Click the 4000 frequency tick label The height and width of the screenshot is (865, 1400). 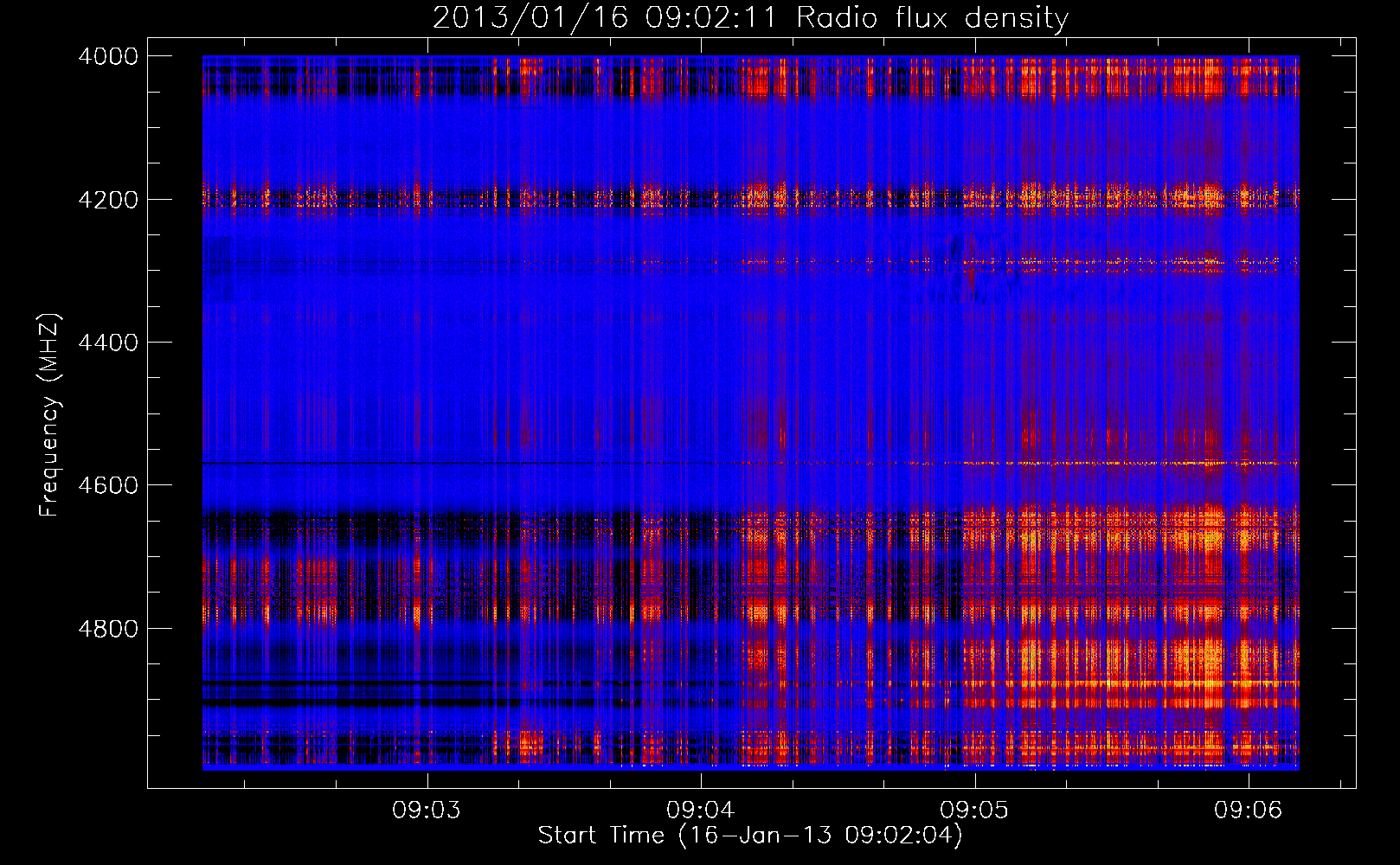coord(108,56)
